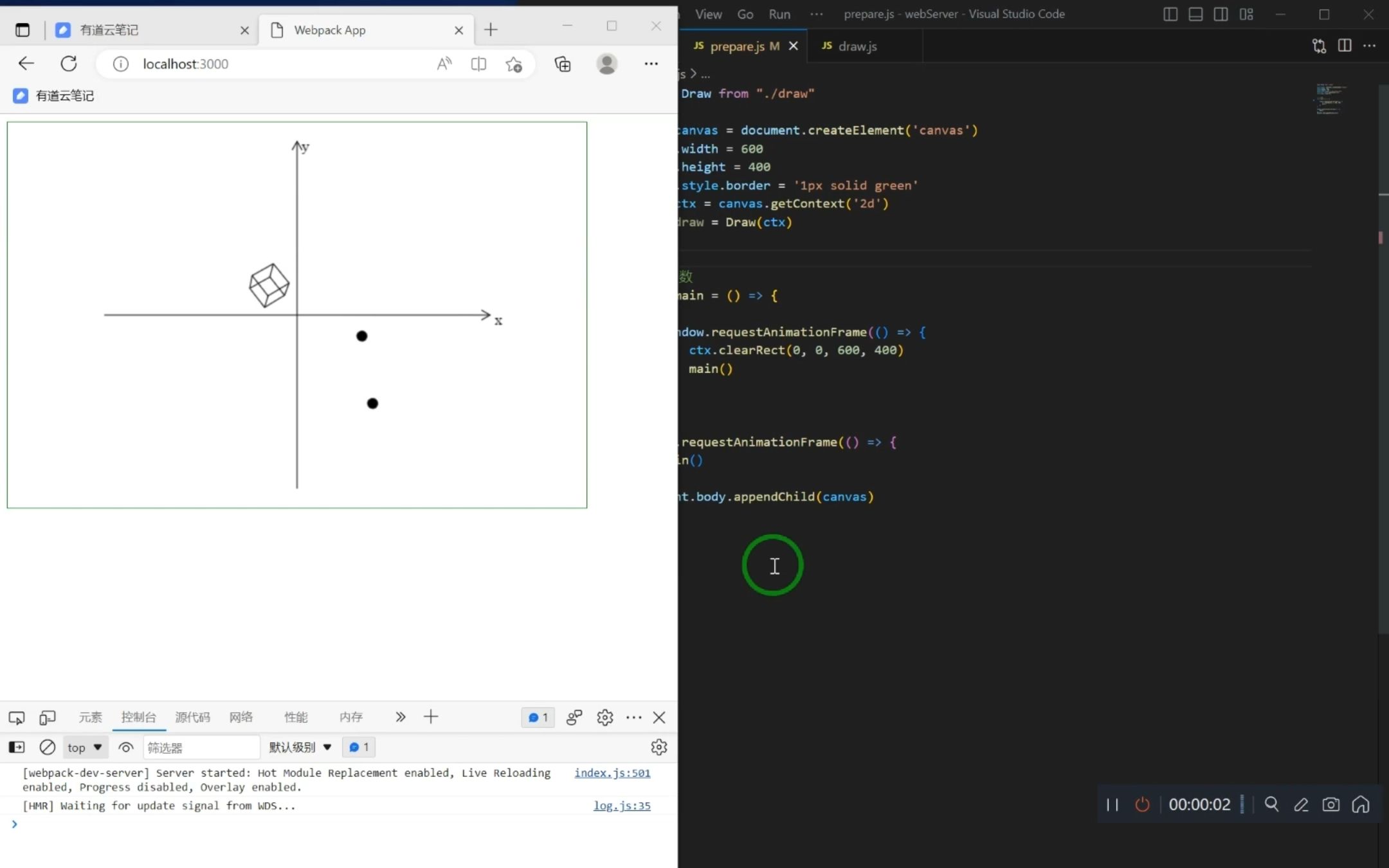This screenshot has height=868, width=1389.
Task: Toggle the console sidebar
Action: tap(17, 747)
